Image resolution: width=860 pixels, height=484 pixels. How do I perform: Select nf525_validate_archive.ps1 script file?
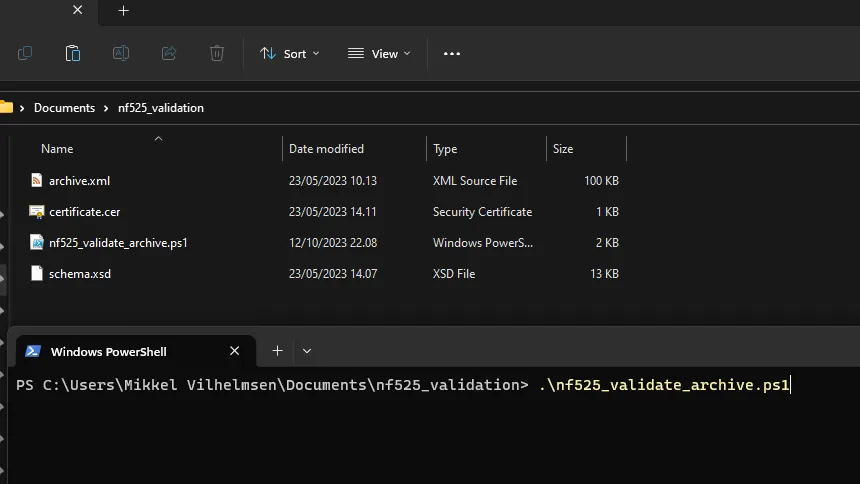coord(118,243)
